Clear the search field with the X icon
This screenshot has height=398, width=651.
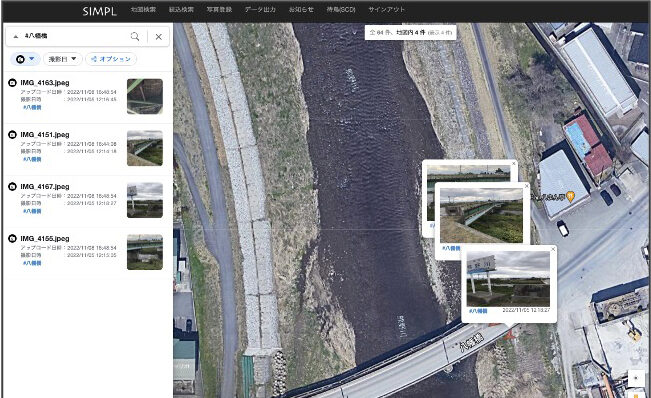(159, 37)
